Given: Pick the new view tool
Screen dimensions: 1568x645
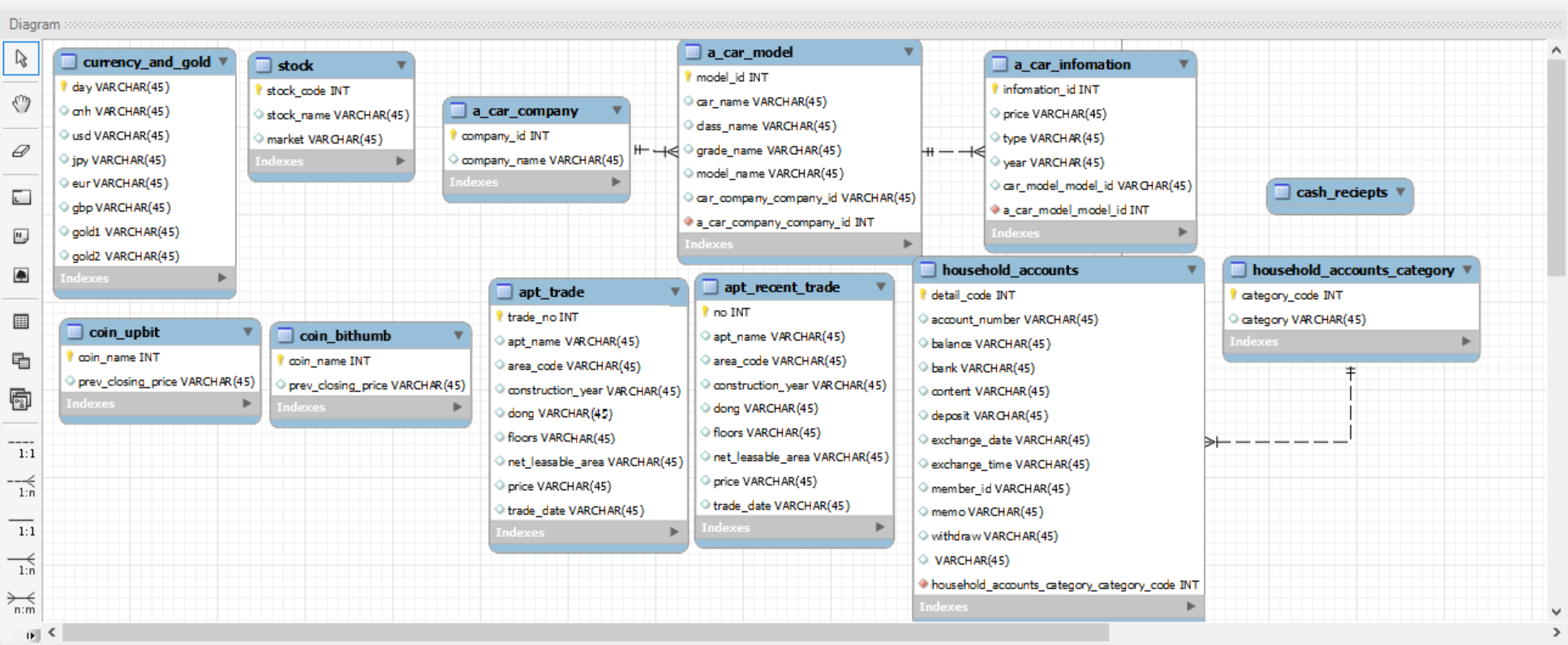Looking at the screenshot, I should [21, 361].
